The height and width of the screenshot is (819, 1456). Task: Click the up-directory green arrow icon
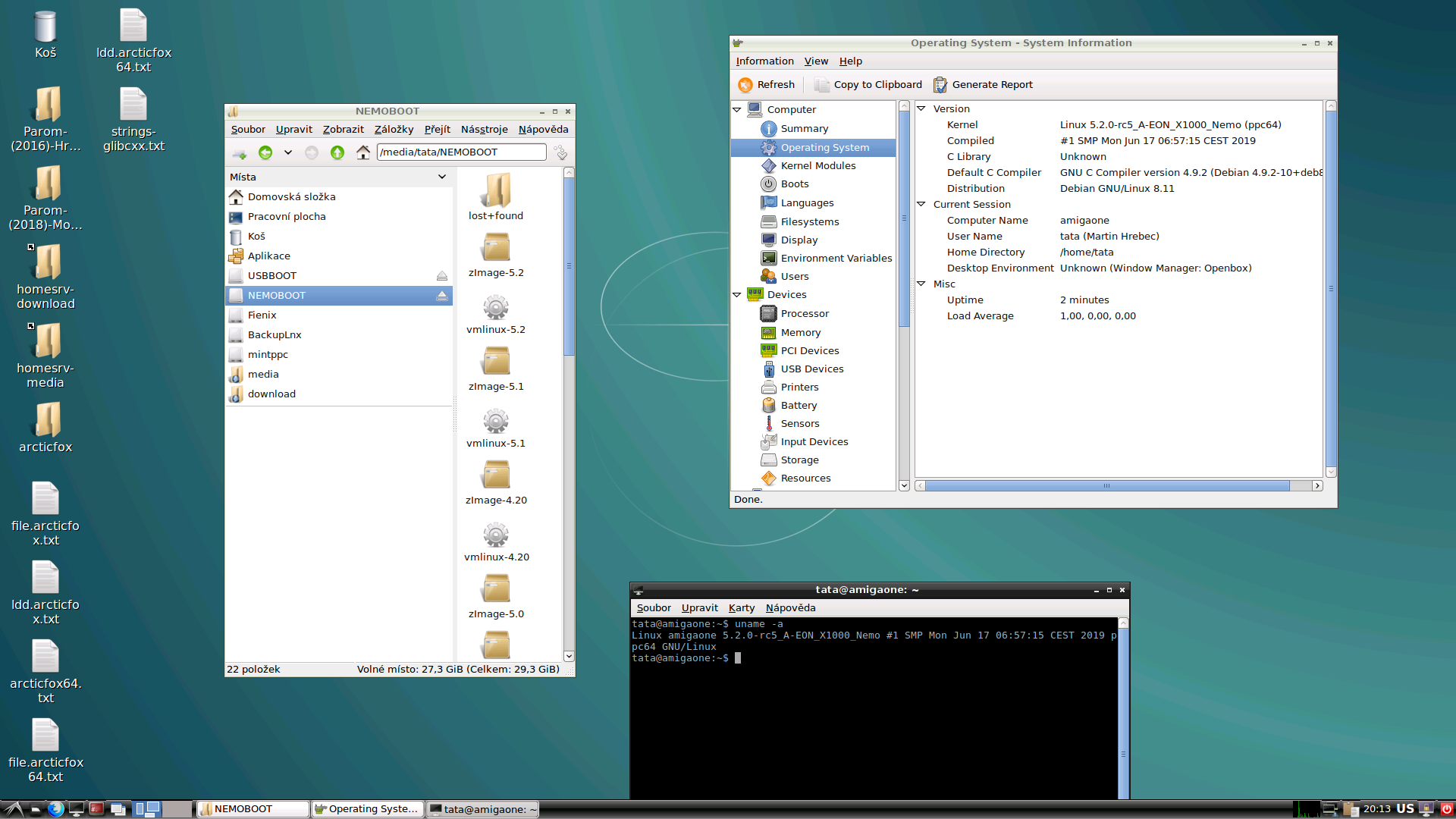pyautogui.click(x=337, y=152)
